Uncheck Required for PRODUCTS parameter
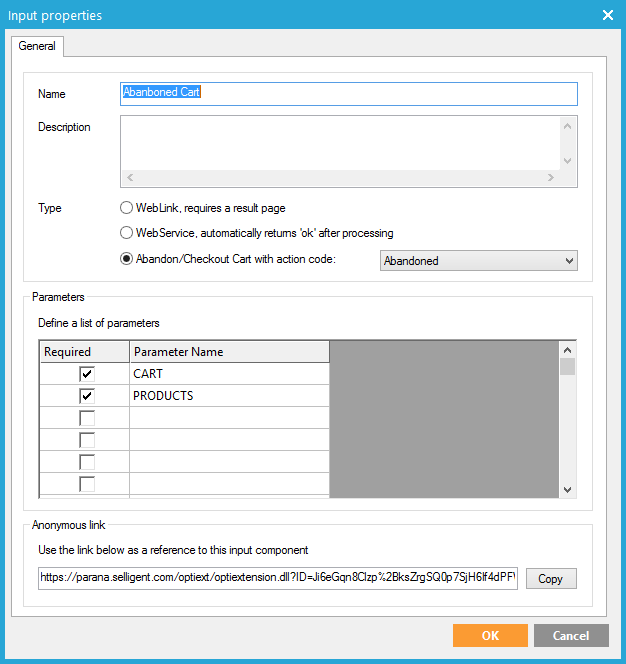Image resolution: width=626 pixels, height=664 pixels. point(88,396)
